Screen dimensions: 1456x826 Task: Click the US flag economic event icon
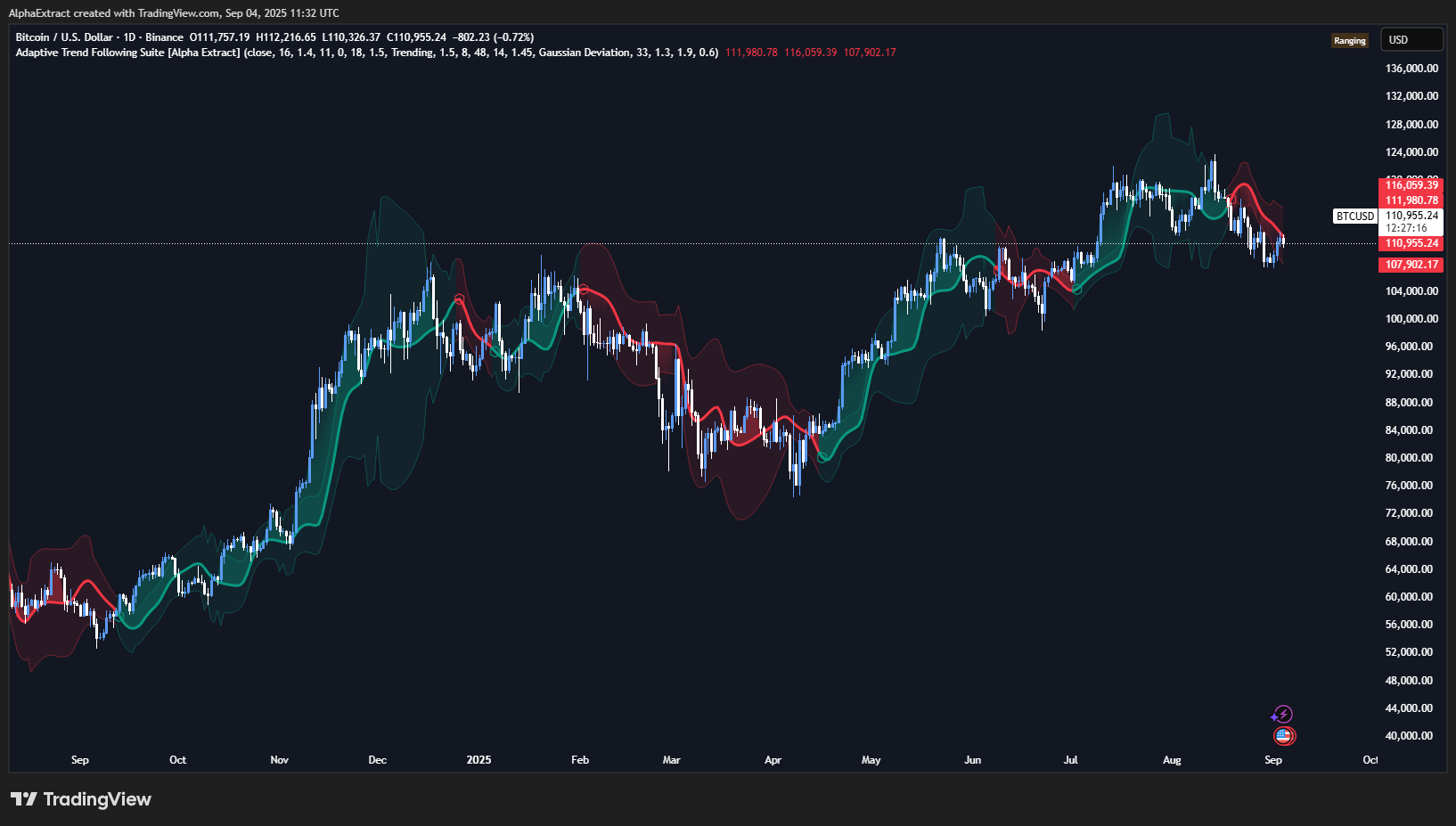(x=1284, y=736)
